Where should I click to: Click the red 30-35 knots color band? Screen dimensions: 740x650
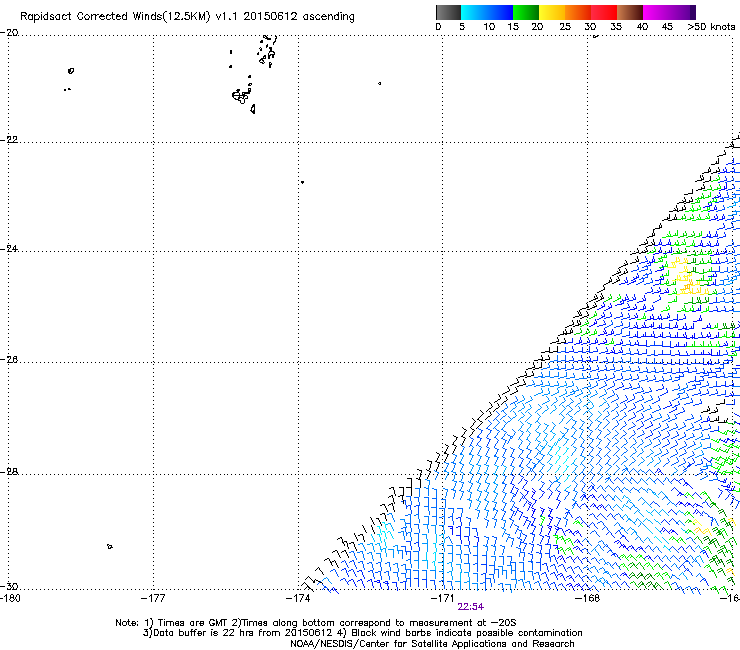pyautogui.click(x=604, y=13)
